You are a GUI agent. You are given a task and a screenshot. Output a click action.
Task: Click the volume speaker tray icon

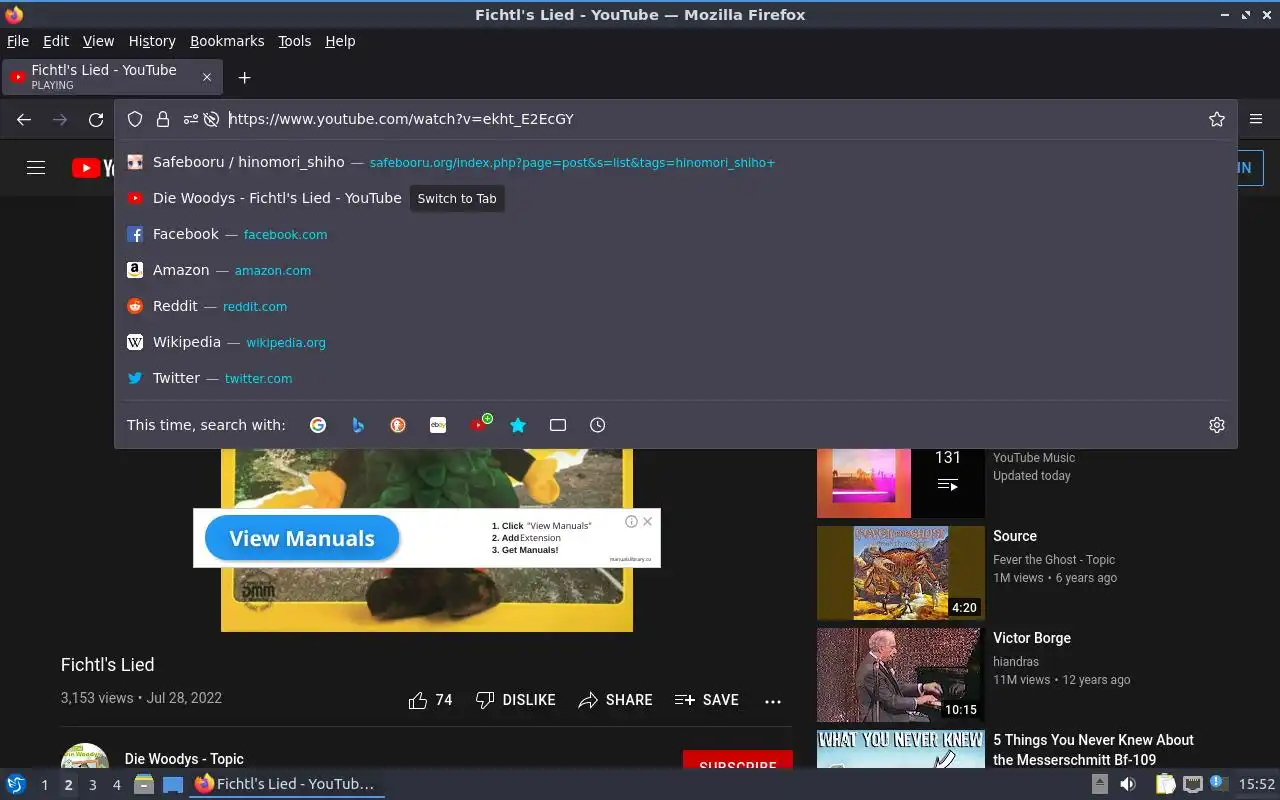1127,784
